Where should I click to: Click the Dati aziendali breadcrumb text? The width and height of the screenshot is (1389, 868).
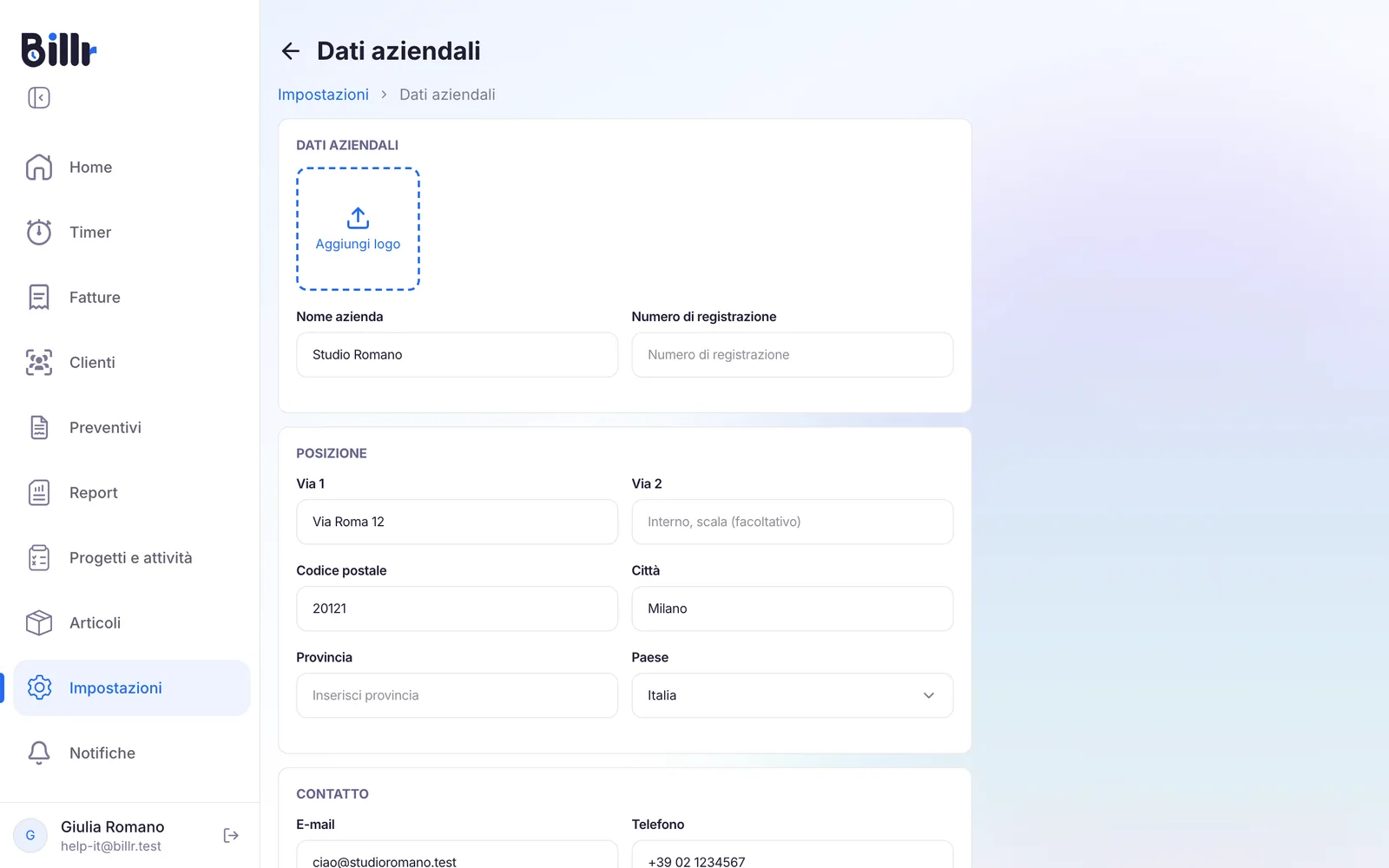[447, 95]
